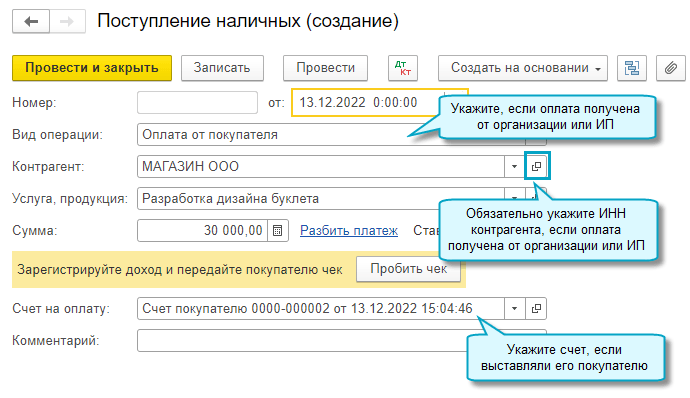The height and width of the screenshot is (398, 690).
Task: Click the back arrow navigation icon
Action: click(x=31, y=21)
